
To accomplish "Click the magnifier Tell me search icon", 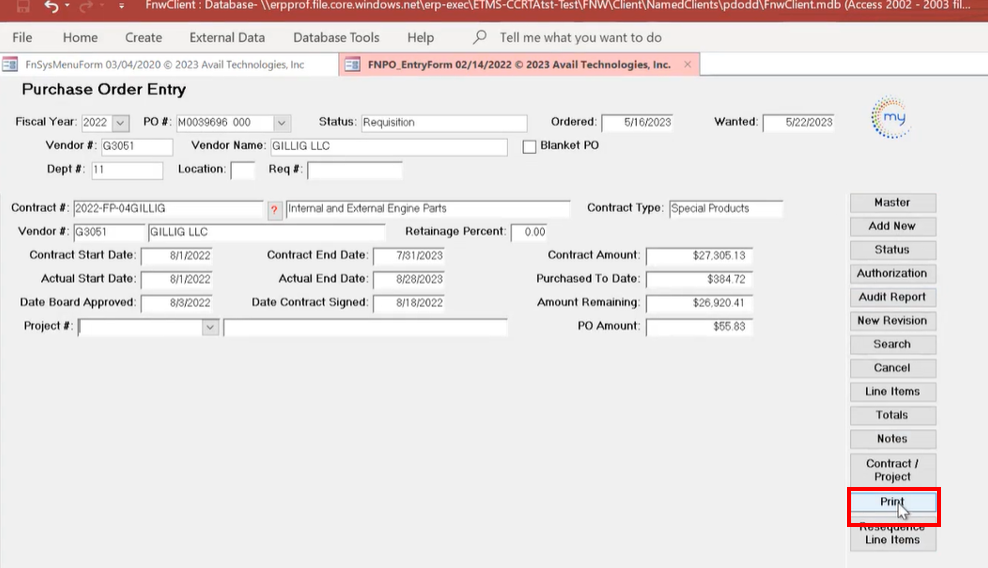I will click(480, 37).
